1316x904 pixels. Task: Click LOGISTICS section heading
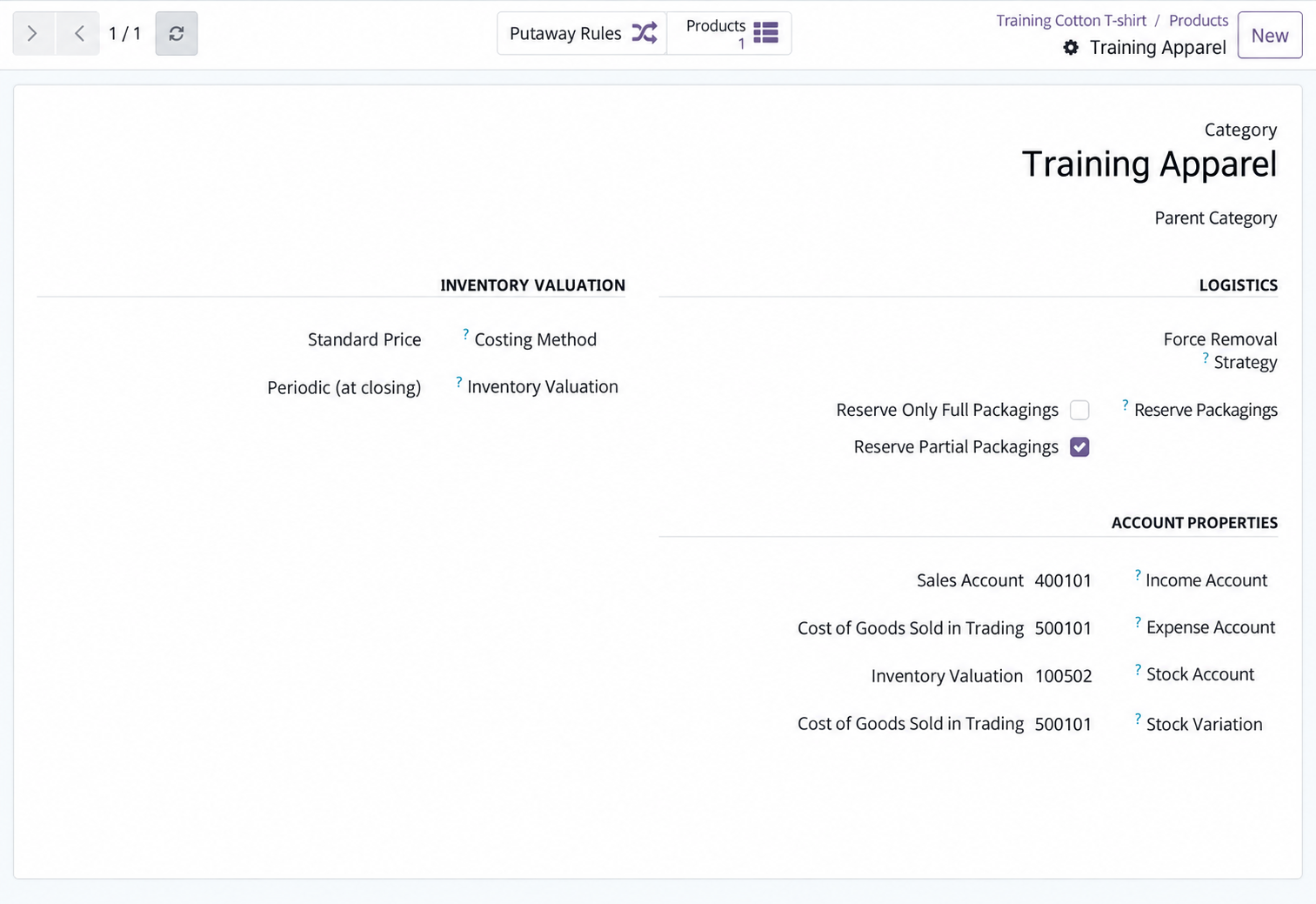(1238, 285)
